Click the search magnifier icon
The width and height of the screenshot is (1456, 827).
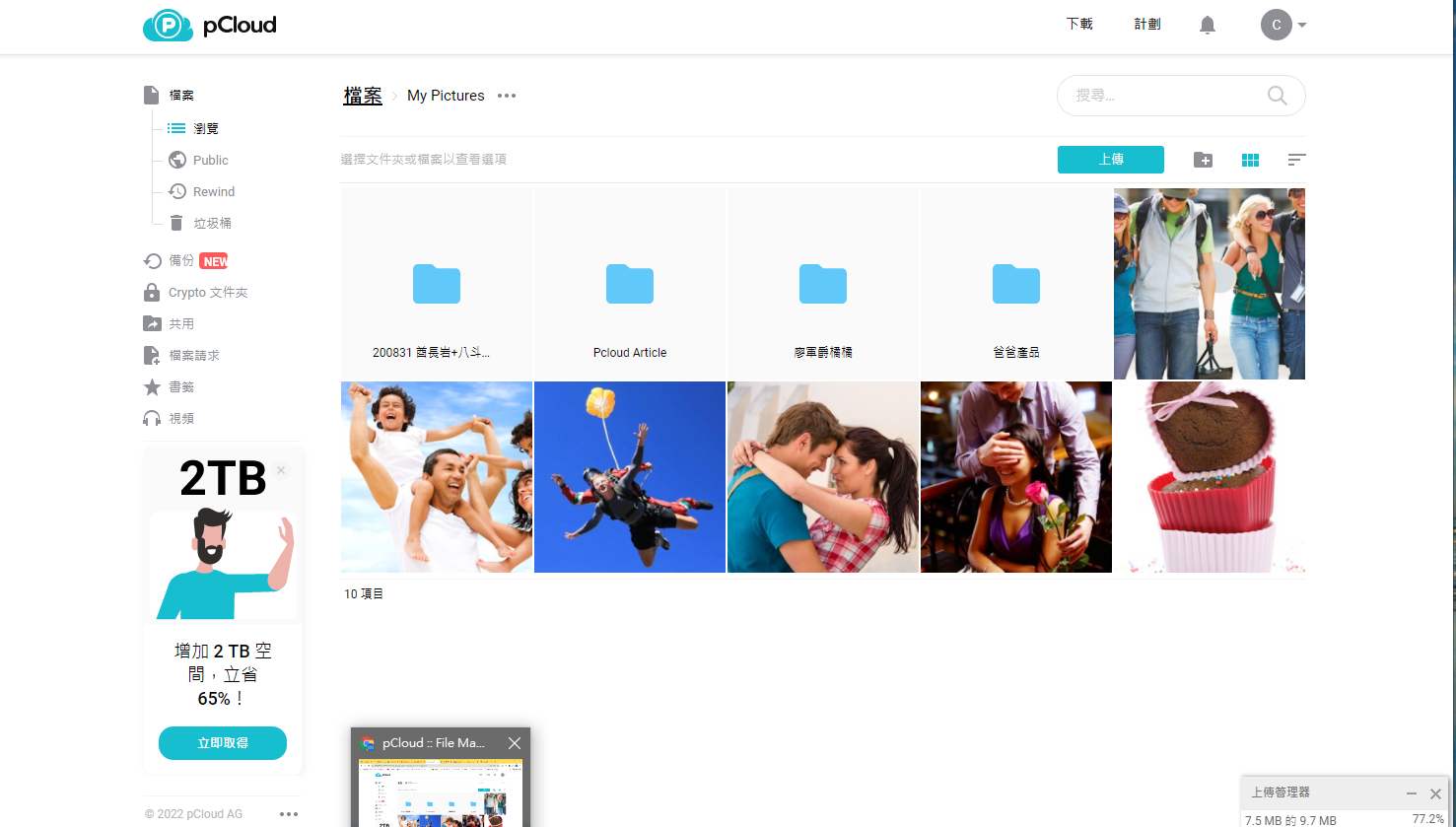click(x=1277, y=96)
